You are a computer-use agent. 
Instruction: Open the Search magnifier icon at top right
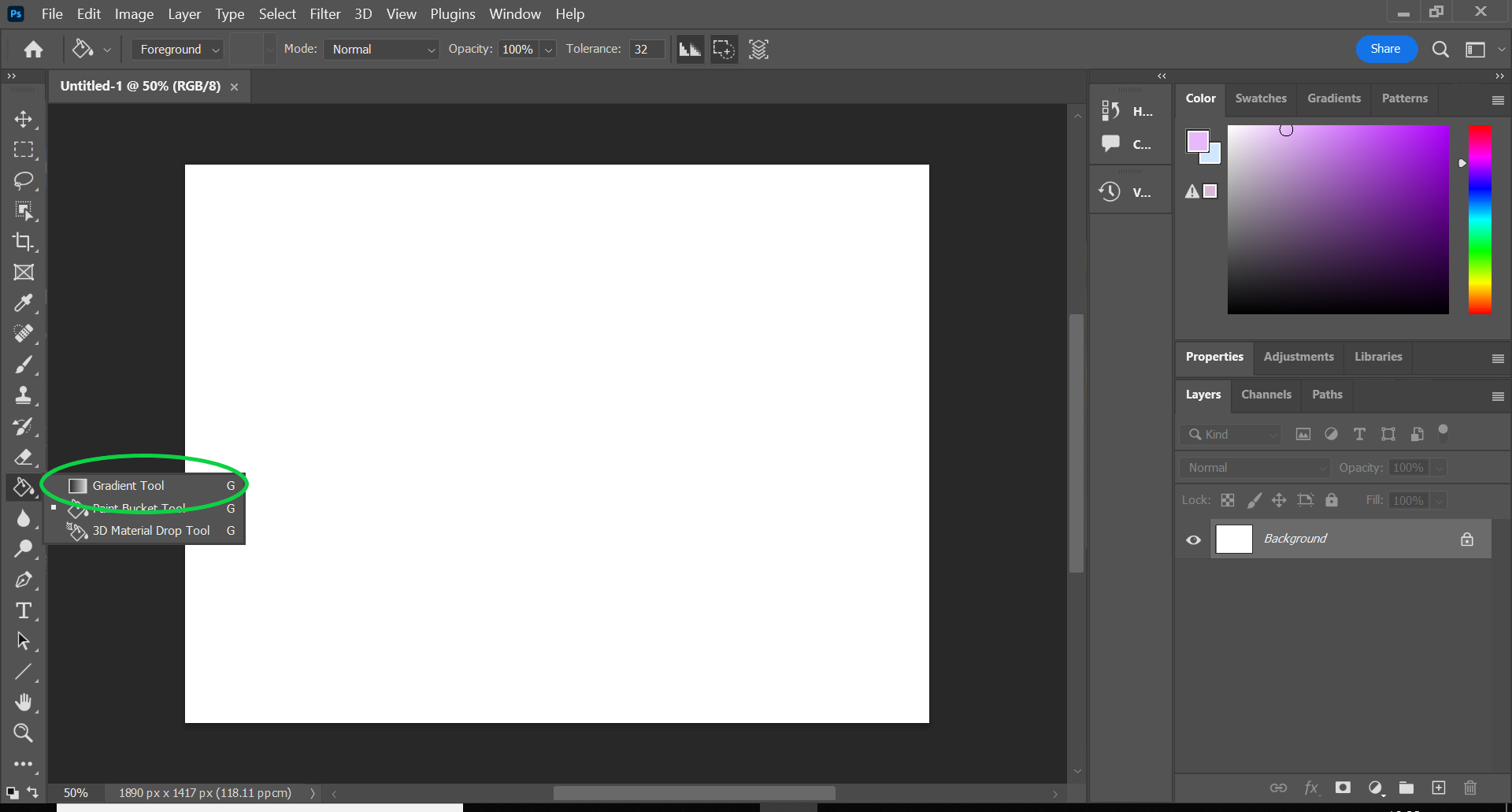click(1440, 50)
